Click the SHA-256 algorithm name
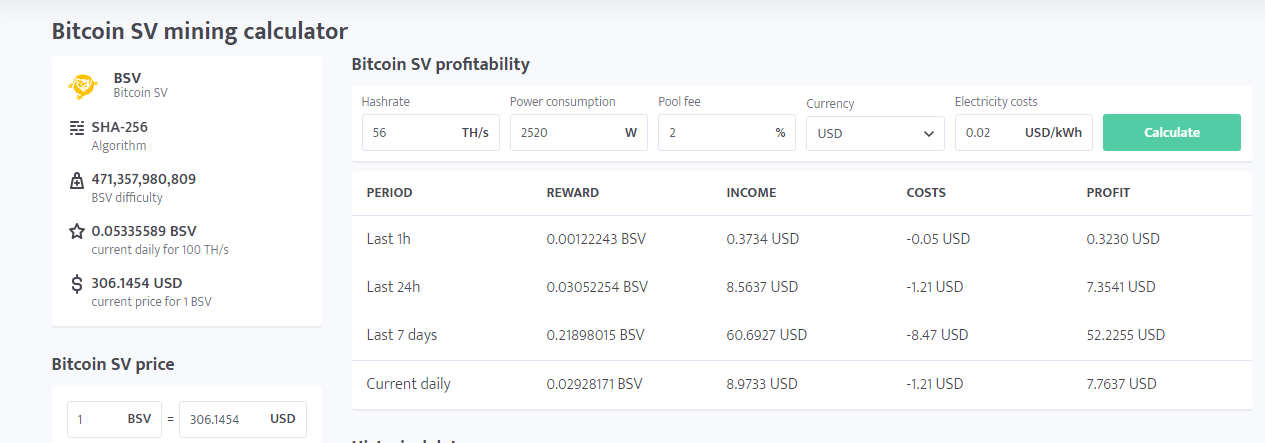 coord(120,127)
